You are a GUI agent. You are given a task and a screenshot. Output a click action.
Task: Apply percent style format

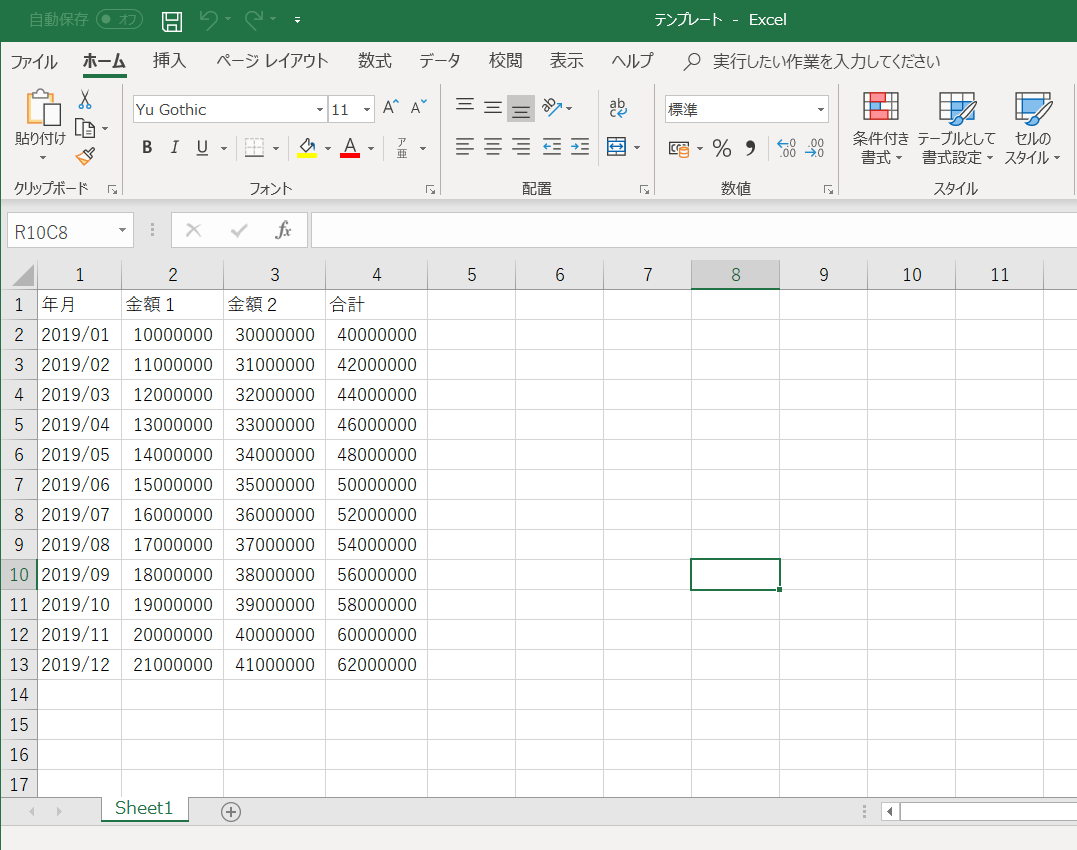tap(722, 148)
